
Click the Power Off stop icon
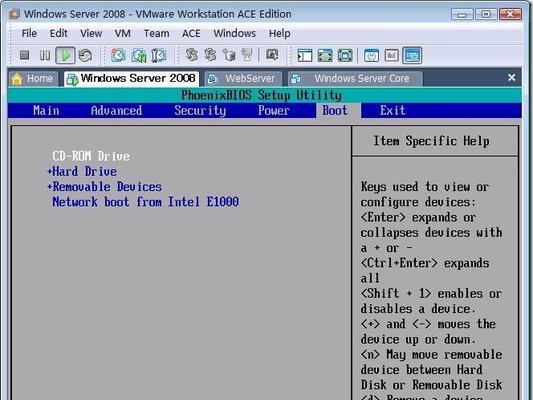[x=24, y=55]
